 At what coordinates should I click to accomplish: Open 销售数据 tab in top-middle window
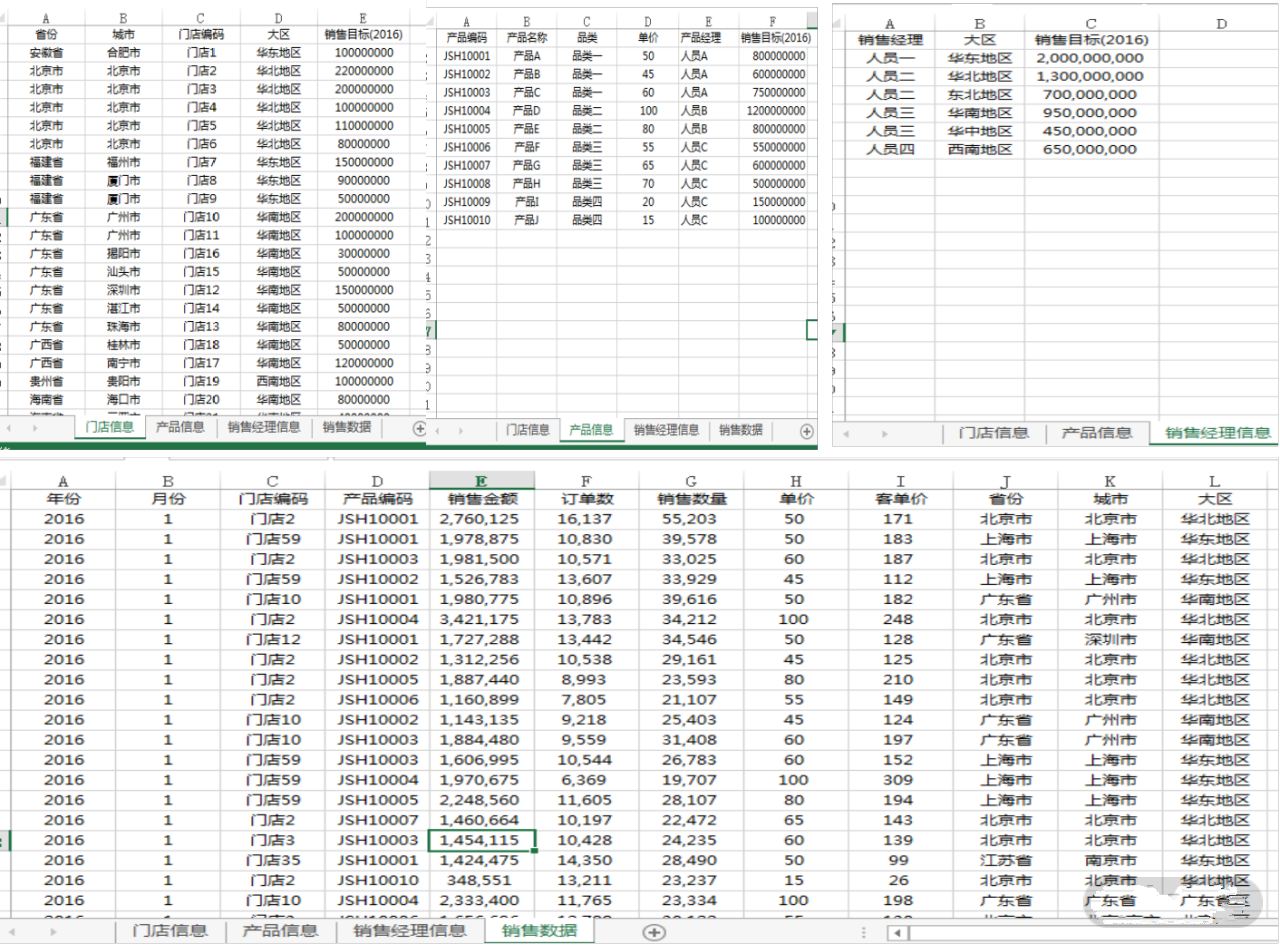click(740, 430)
